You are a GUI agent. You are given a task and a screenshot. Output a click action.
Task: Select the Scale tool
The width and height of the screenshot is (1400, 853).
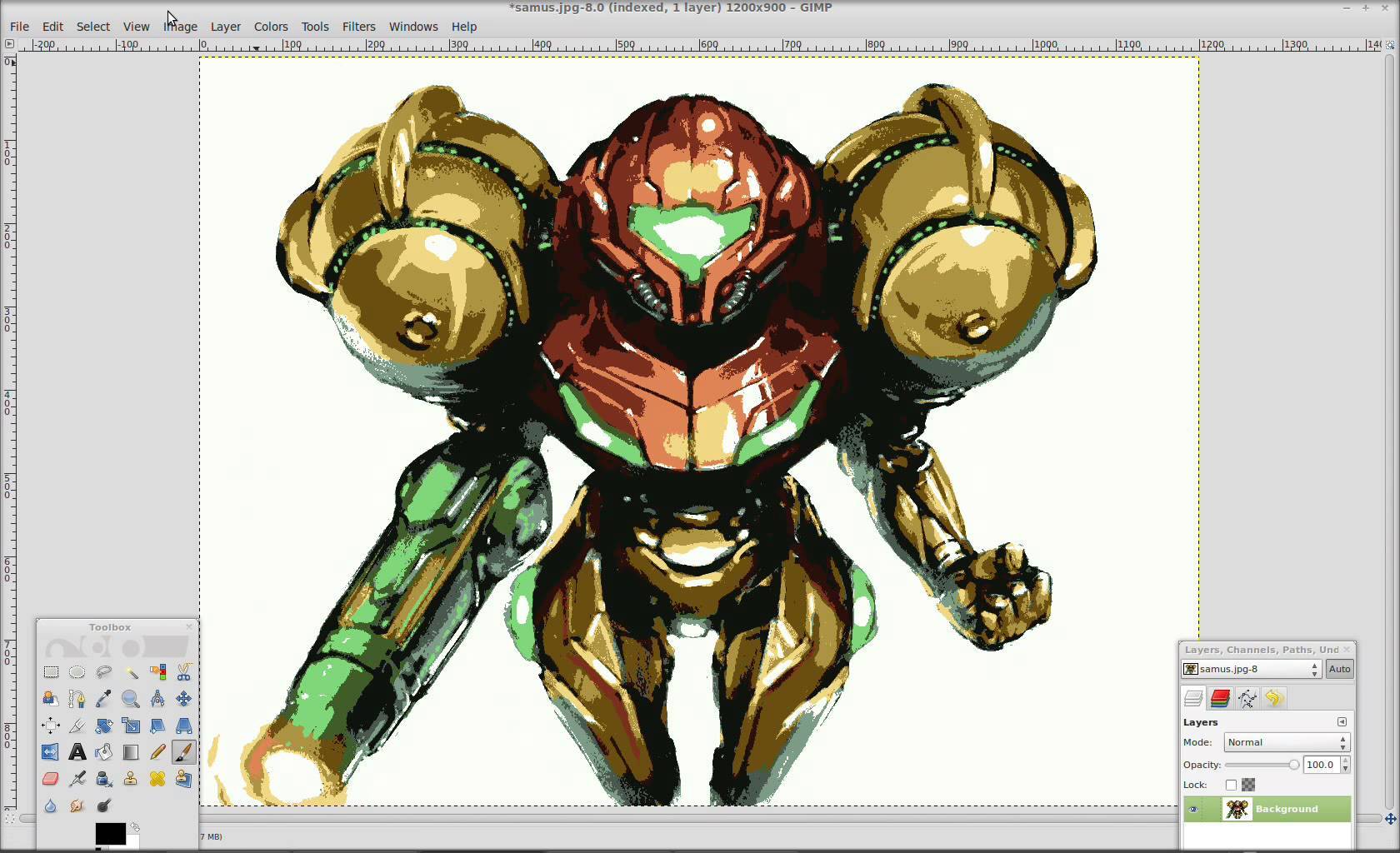click(x=131, y=725)
